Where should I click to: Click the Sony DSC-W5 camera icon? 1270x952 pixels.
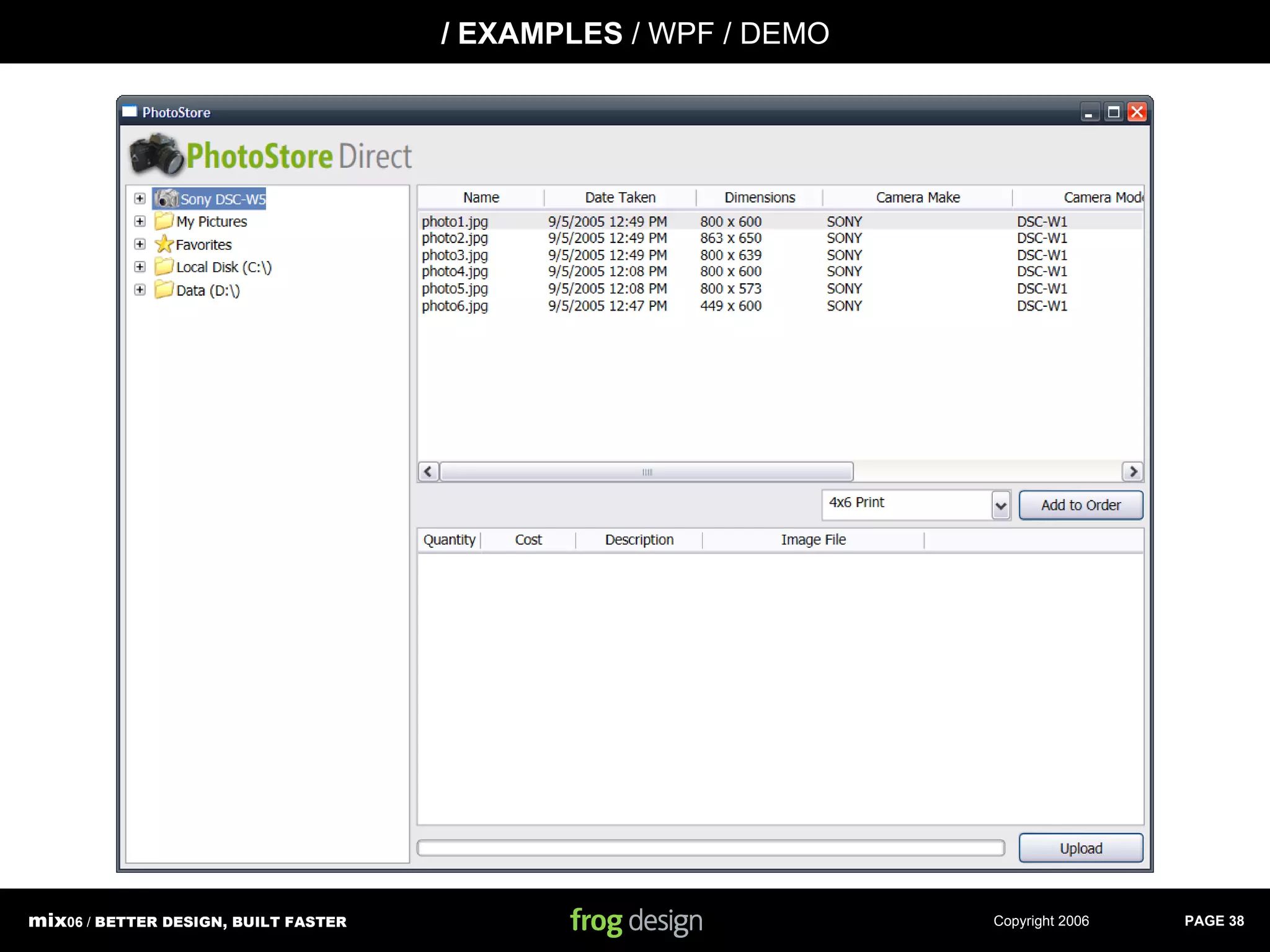coord(166,198)
